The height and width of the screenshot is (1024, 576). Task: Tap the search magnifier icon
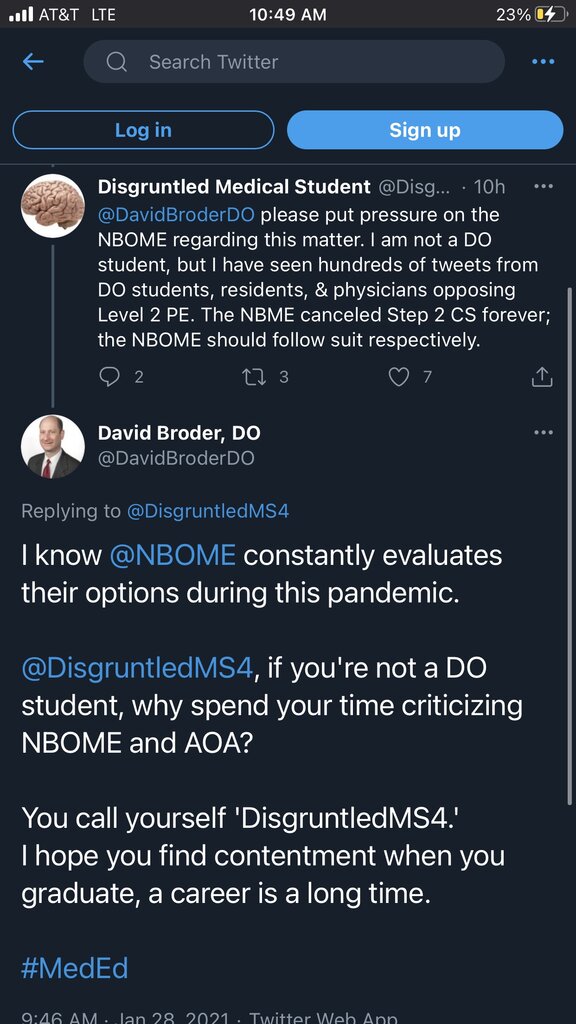[x=116, y=62]
